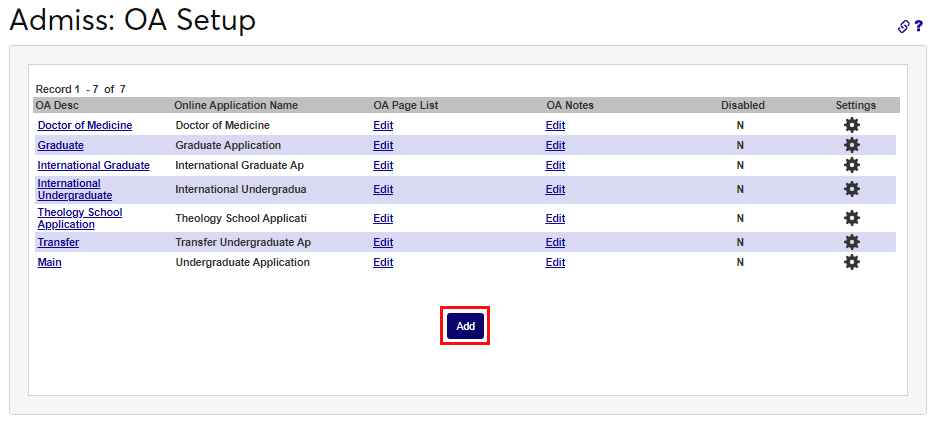This screenshot has height=423, width=936.
Task: Select the 'International Undergradua' name cell
Action: [241, 189]
